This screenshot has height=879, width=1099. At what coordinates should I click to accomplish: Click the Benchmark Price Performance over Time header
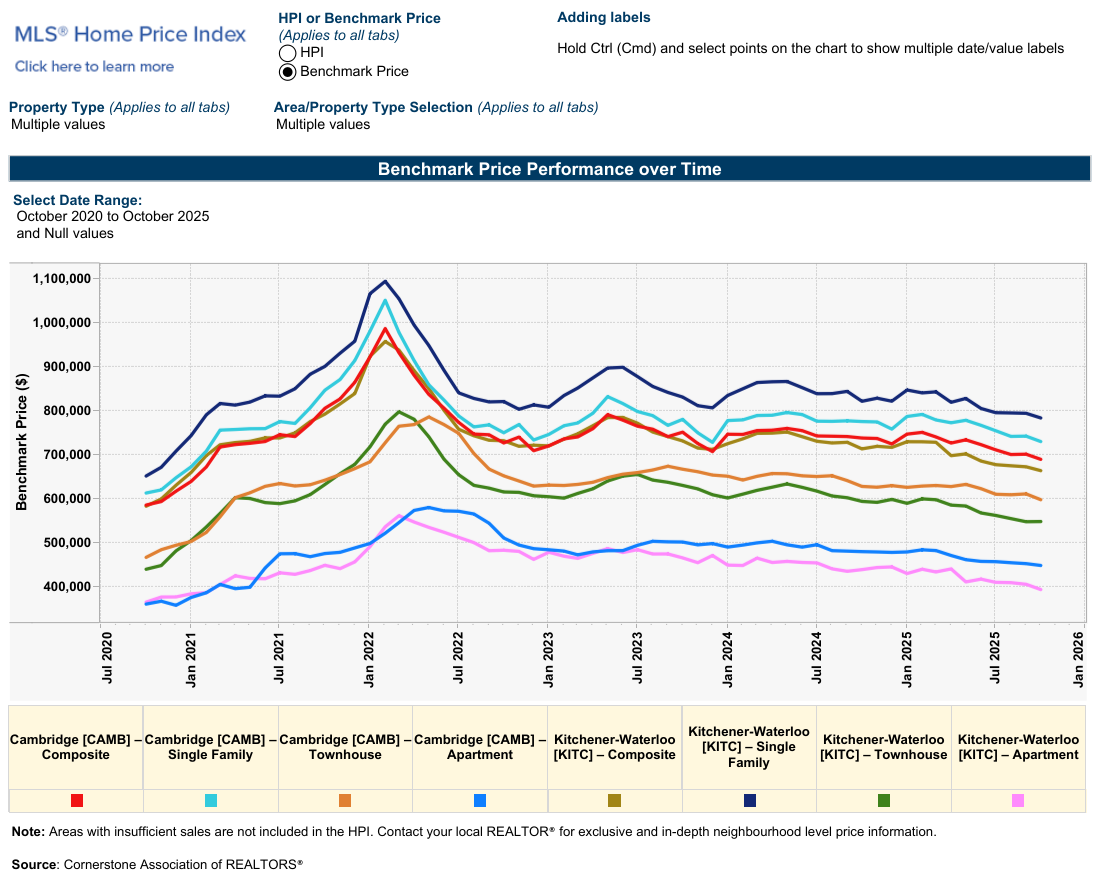click(x=549, y=169)
